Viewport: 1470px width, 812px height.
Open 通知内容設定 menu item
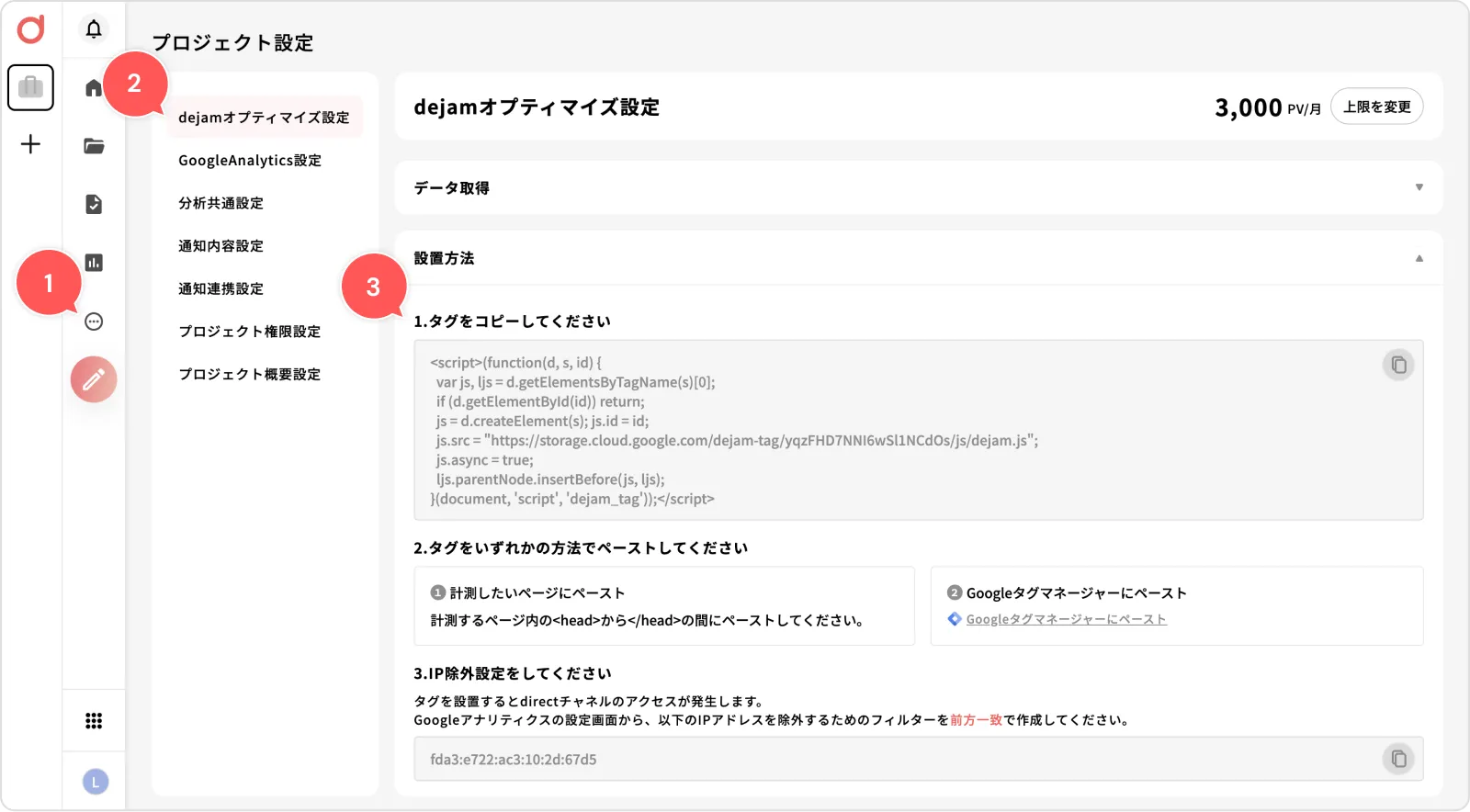pyautogui.click(x=221, y=246)
